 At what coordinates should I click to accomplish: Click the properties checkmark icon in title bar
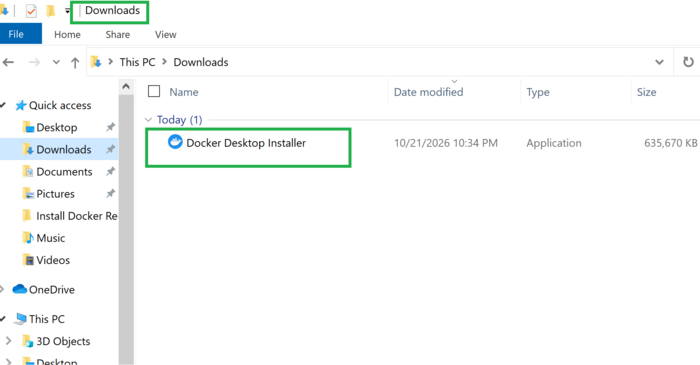31,11
